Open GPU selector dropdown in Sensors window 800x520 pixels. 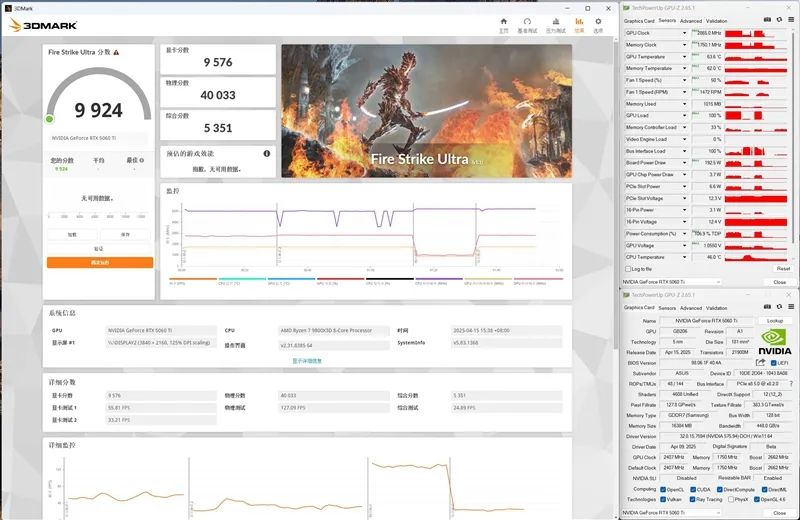pyautogui.click(x=671, y=282)
